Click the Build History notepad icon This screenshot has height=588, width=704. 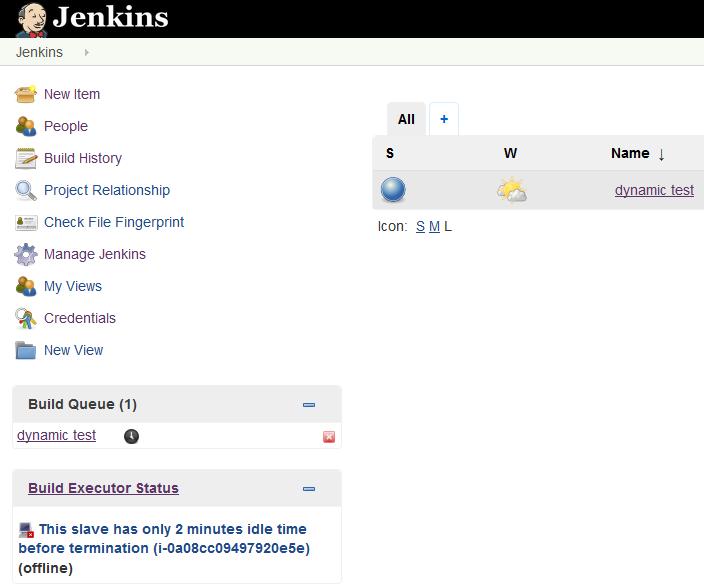pos(26,158)
